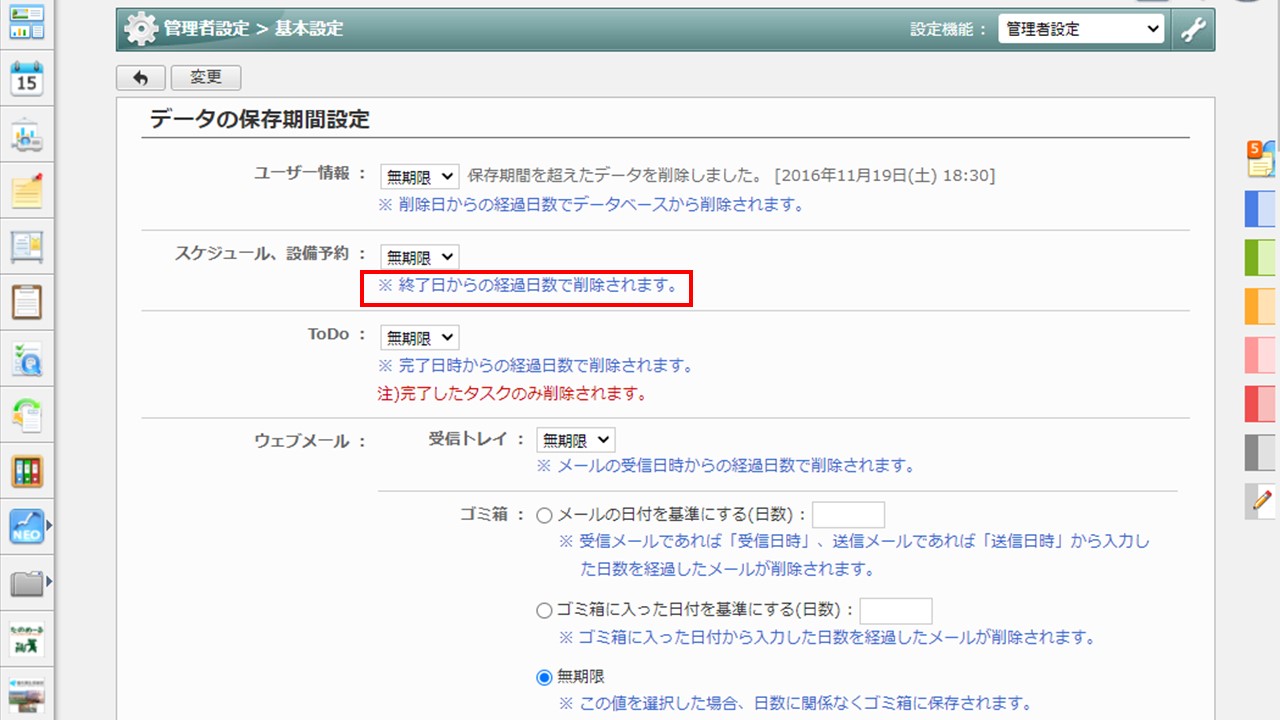Screen dimensions: 1280x720
Task: Select the 無期限 radio button for ゴミ箱
Action: pyautogui.click(x=545, y=677)
